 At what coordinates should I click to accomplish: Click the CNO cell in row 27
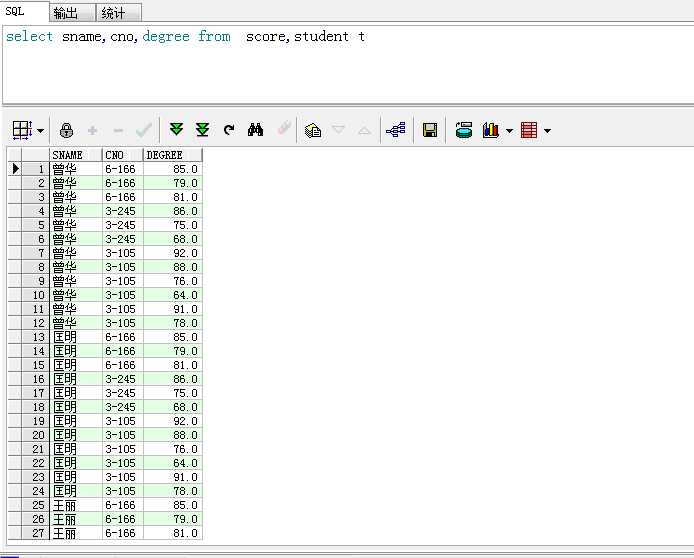click(123, 533)
